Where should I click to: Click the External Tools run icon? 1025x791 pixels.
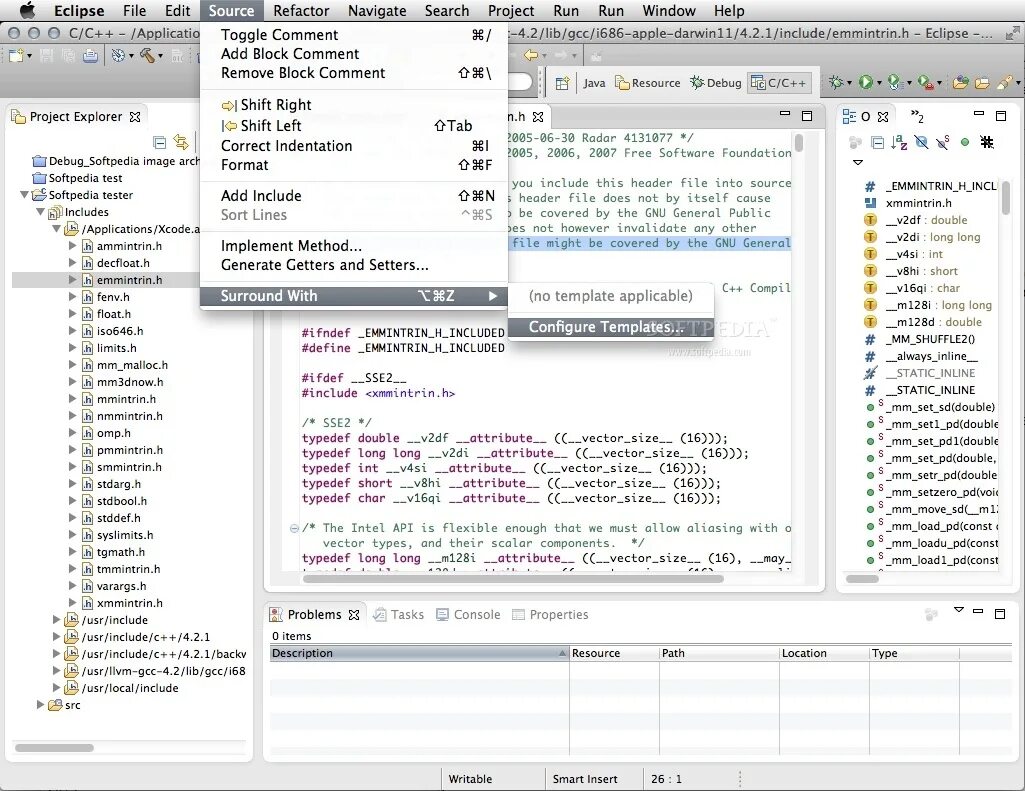pyautogui.click(x=925, y=82)
